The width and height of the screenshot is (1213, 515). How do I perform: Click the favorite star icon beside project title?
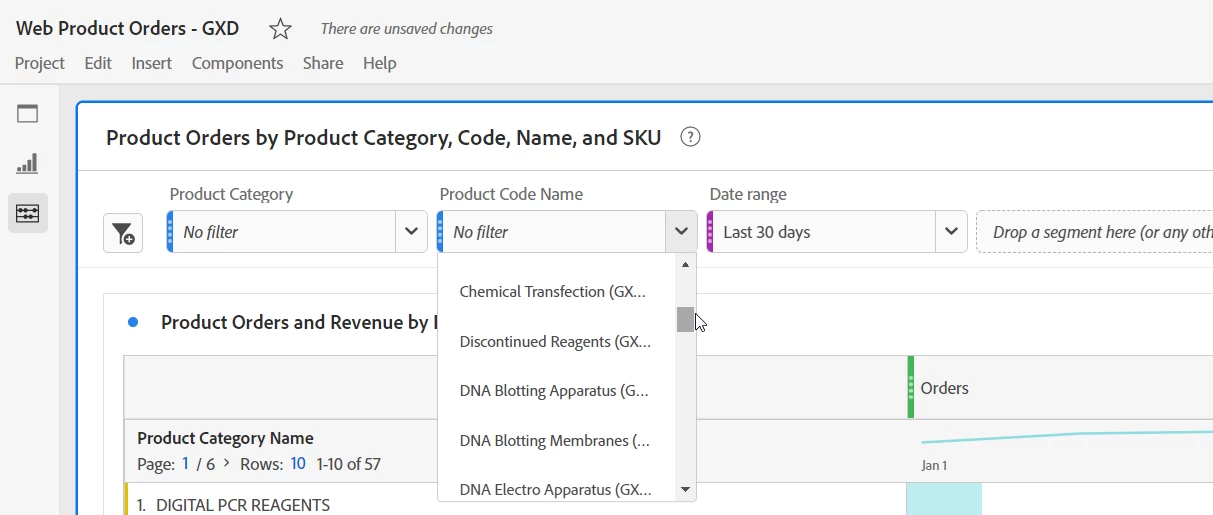[x=280, y=29]
